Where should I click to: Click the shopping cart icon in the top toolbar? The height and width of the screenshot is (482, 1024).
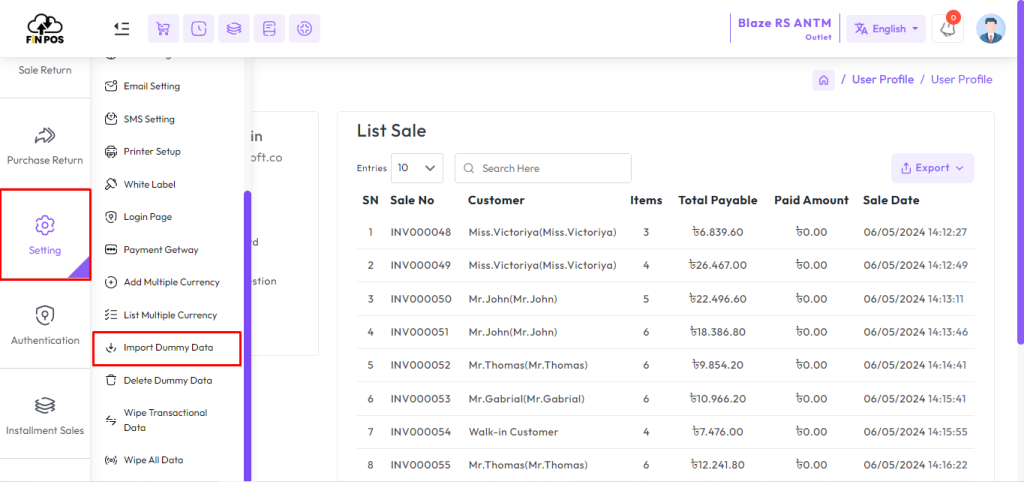coord(163,29)
